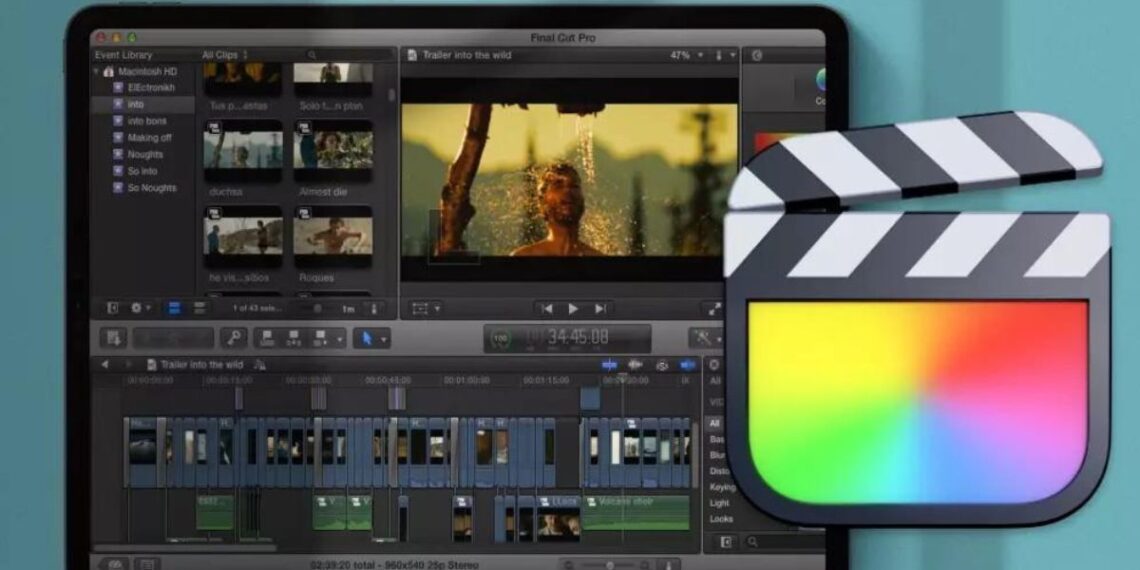
Task: Open the tool selector dropdown arrow
Action: 384,339
